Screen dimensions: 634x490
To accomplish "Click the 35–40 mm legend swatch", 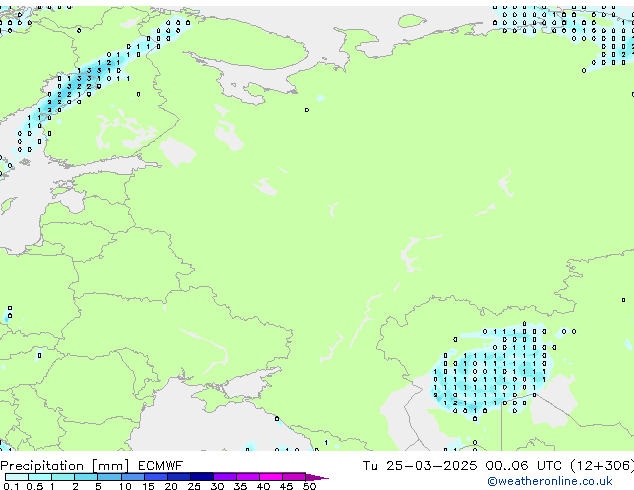I will [x=248, y=477].
